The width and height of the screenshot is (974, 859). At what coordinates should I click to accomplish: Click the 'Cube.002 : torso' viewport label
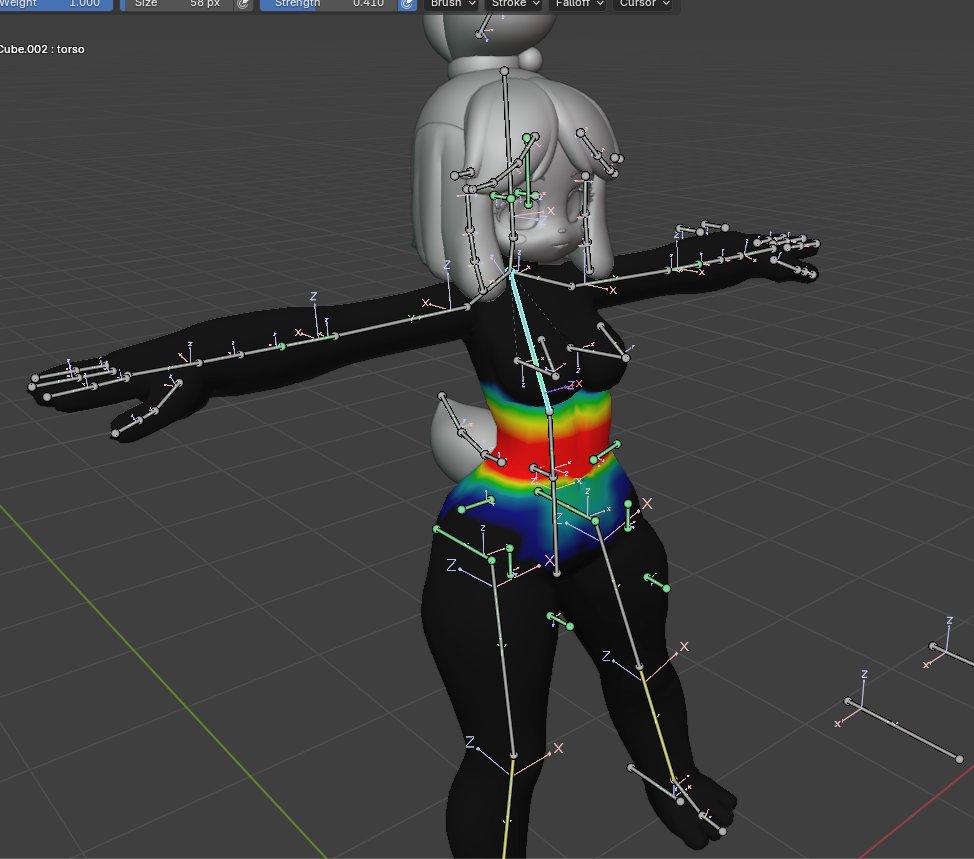pyautogui.click(x=41, y=49)
